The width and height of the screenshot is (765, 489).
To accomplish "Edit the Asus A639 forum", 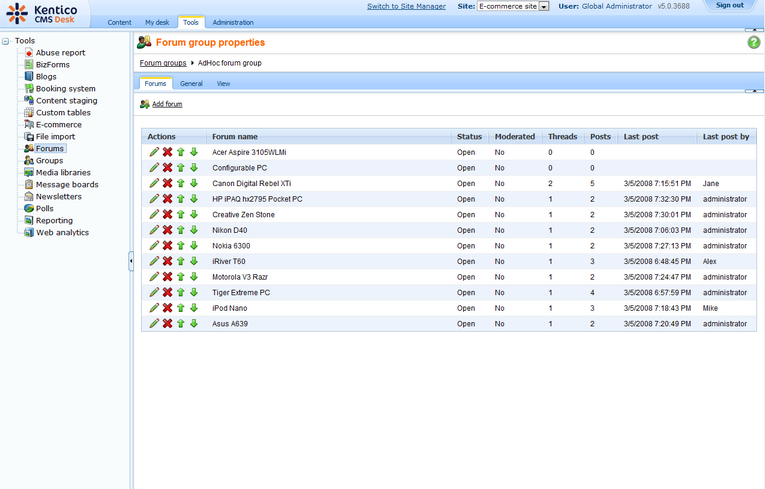I will tap(154, 324).
